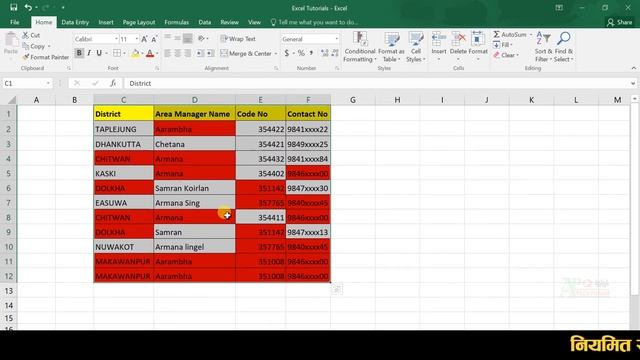The width and height of the screenshot is (640, 360).
Task: Collapse the ribbon
Action: (x=633, y=68)
